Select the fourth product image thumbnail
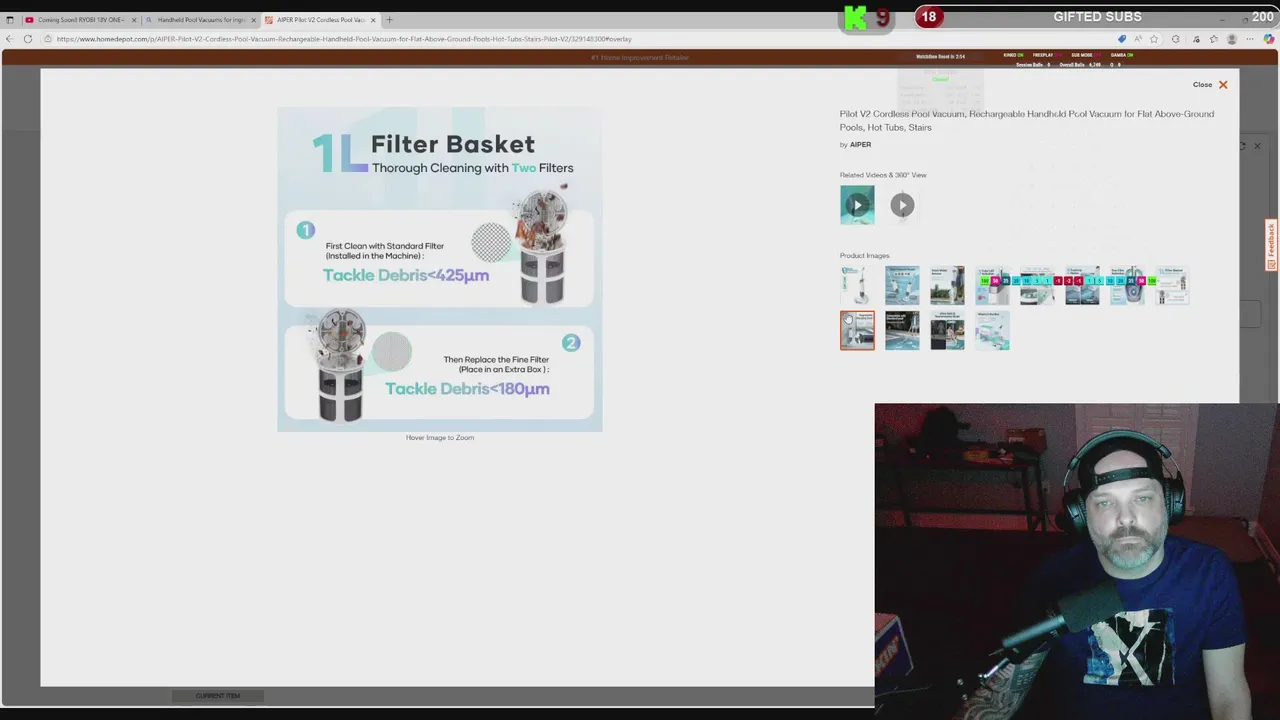The width and height of the screenshot is (1280, 720). 992,285
